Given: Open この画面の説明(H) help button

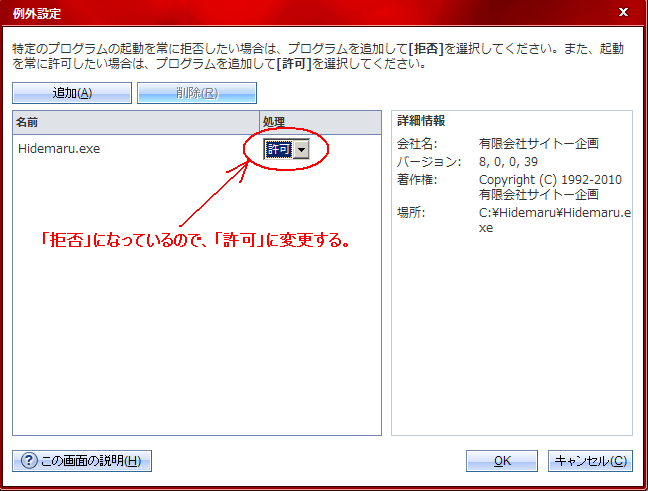Looking at the screenshot, I should coord(81,461).
